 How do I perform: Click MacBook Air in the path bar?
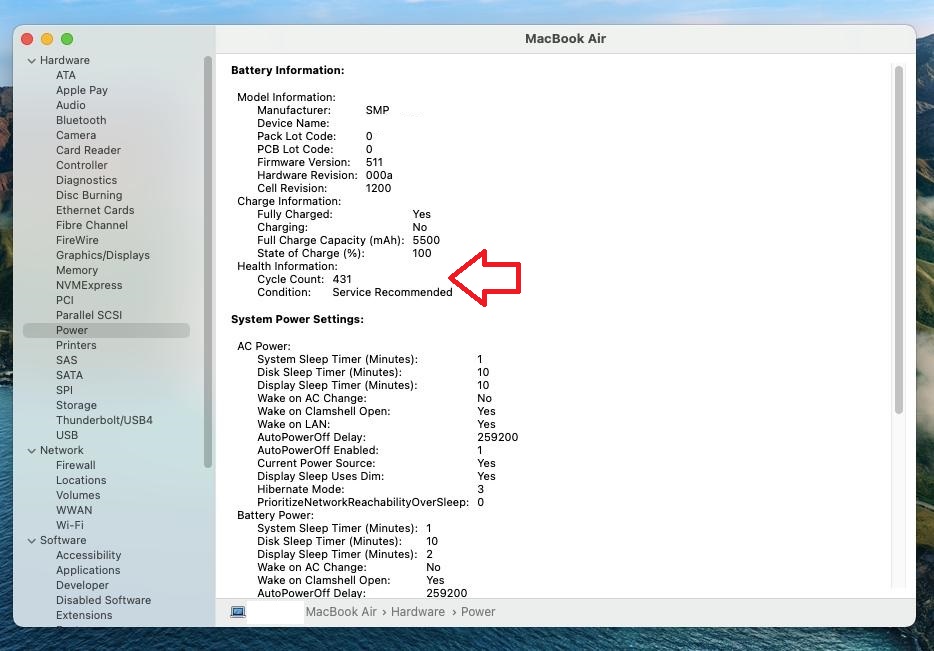coord(341,612)
